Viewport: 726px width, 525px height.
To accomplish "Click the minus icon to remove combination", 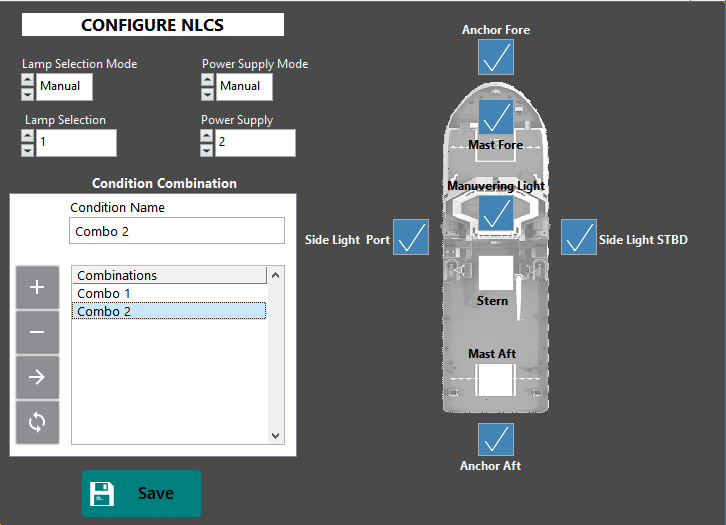I will (37, 332).
